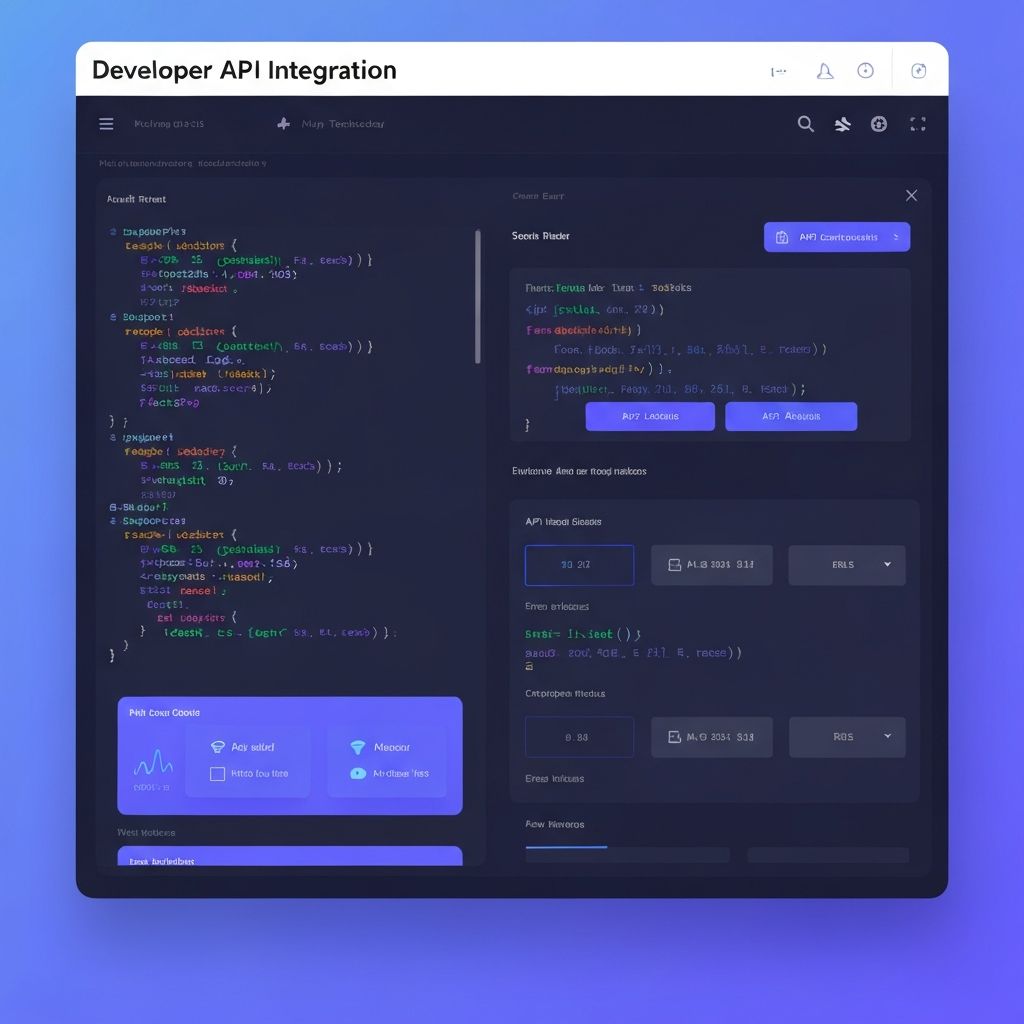Open the hamburger navigation menu

pos(106,123)
